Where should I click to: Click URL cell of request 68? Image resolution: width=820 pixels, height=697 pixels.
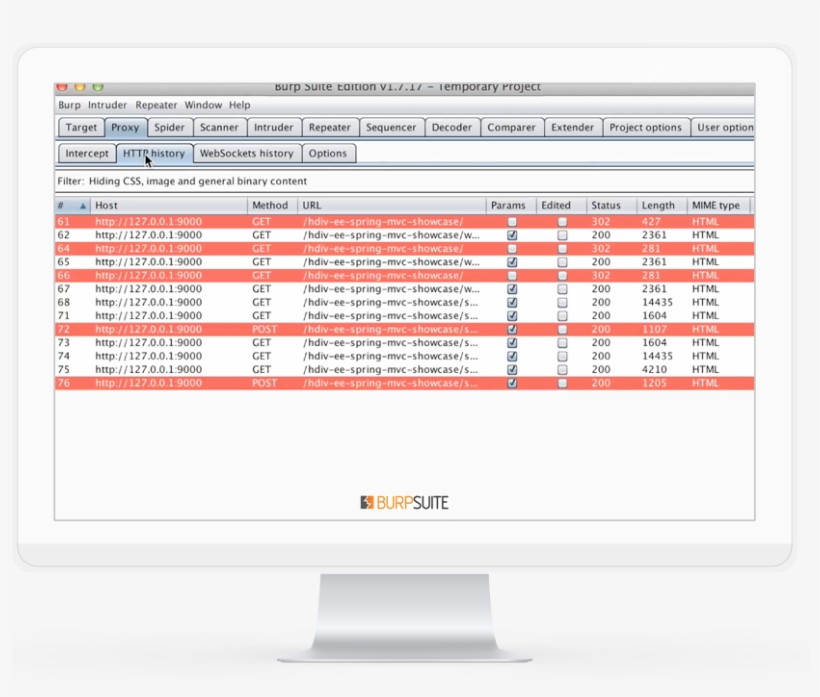pyautogui.click(x=390, y=302)
